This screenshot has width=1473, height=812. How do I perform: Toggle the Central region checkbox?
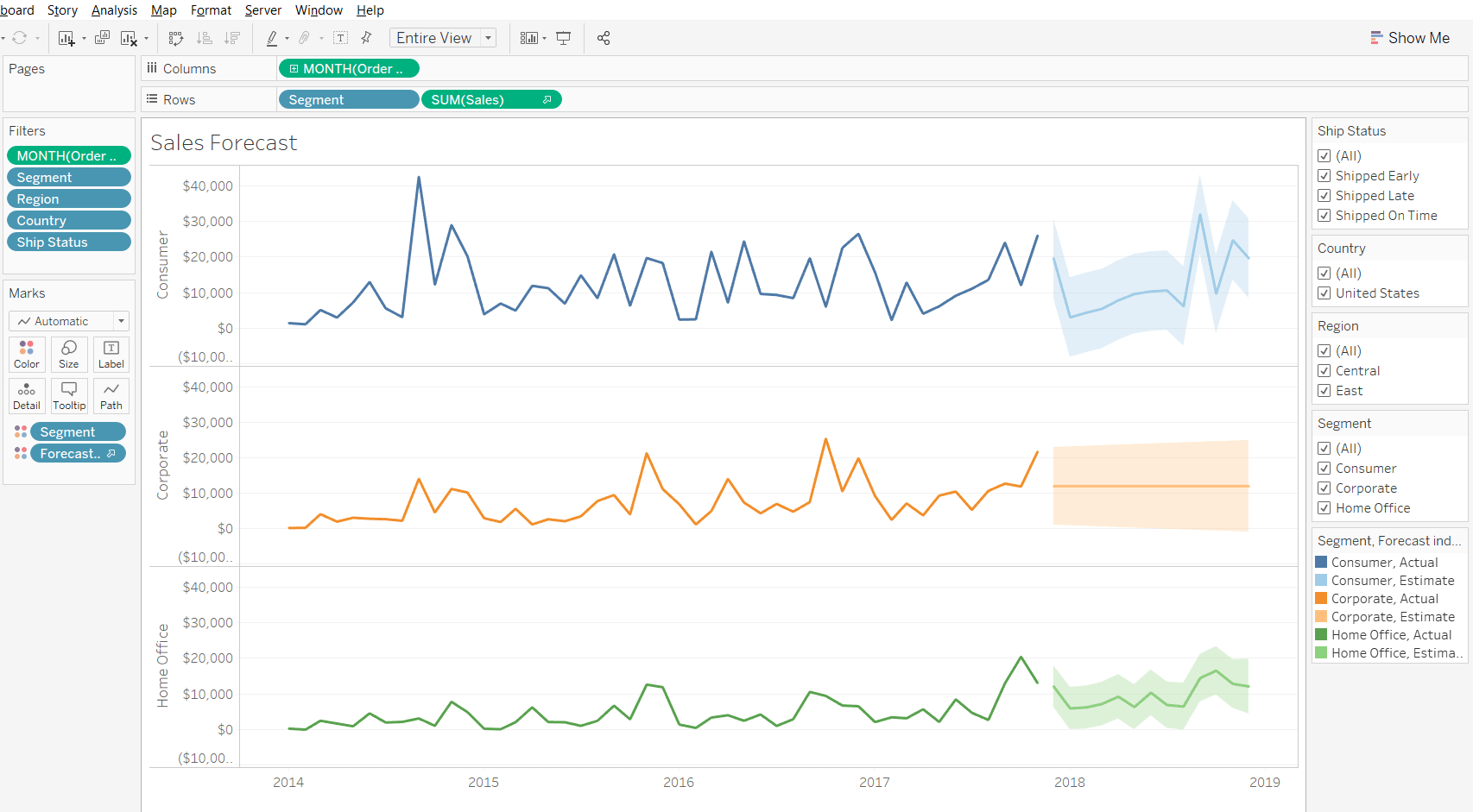pyautogui.click(x=1324, y=371)
